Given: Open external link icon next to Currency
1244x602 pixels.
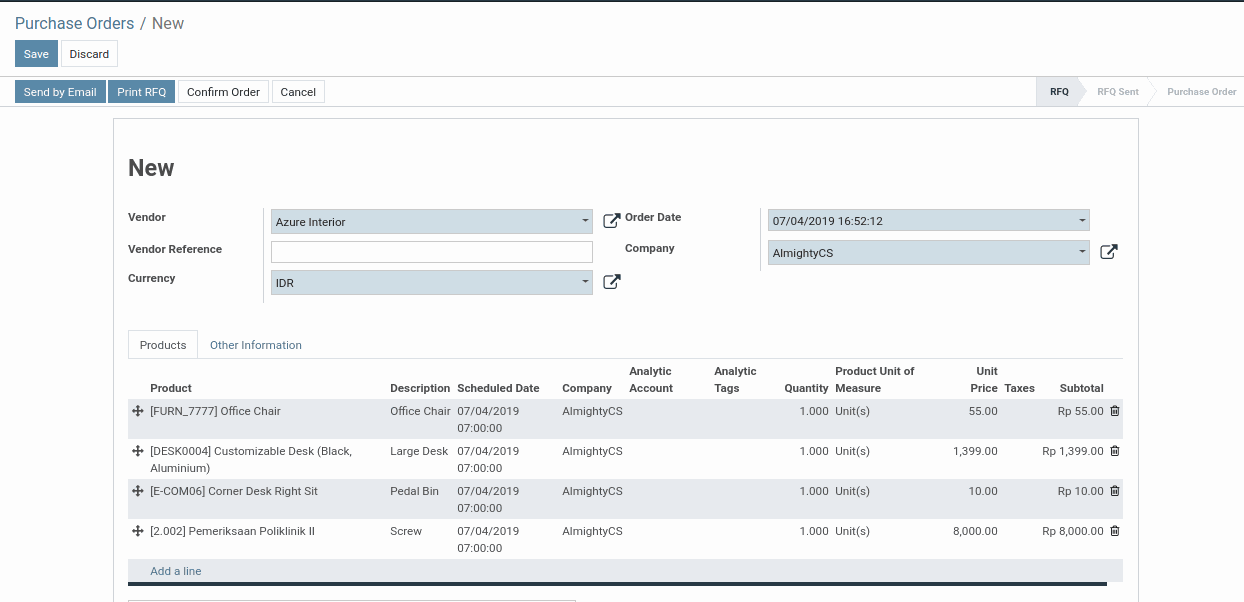Looking at the screenshot, I should coord(611,282).
